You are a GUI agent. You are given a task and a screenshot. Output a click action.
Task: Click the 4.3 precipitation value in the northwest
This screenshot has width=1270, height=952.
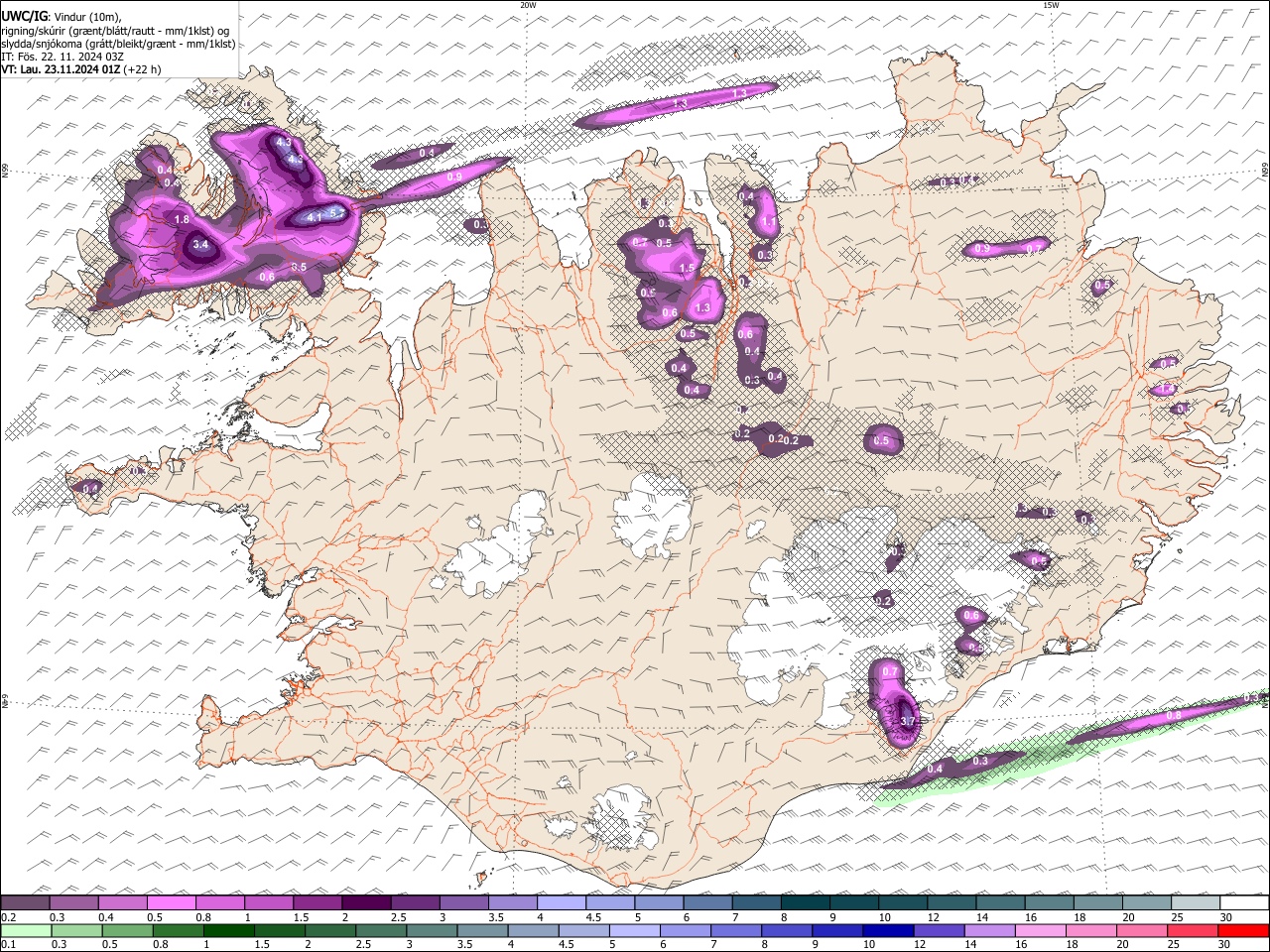point(283,143)
